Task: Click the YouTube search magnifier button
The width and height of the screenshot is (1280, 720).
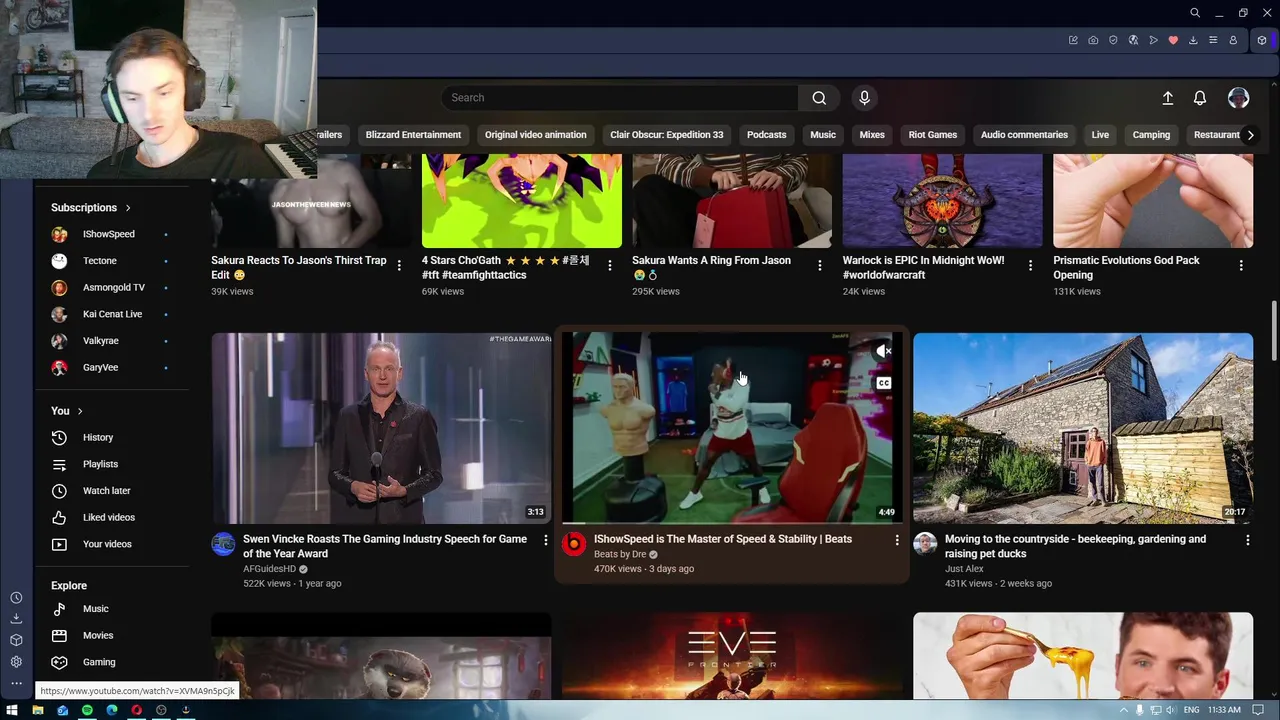Action: point(819,98)
